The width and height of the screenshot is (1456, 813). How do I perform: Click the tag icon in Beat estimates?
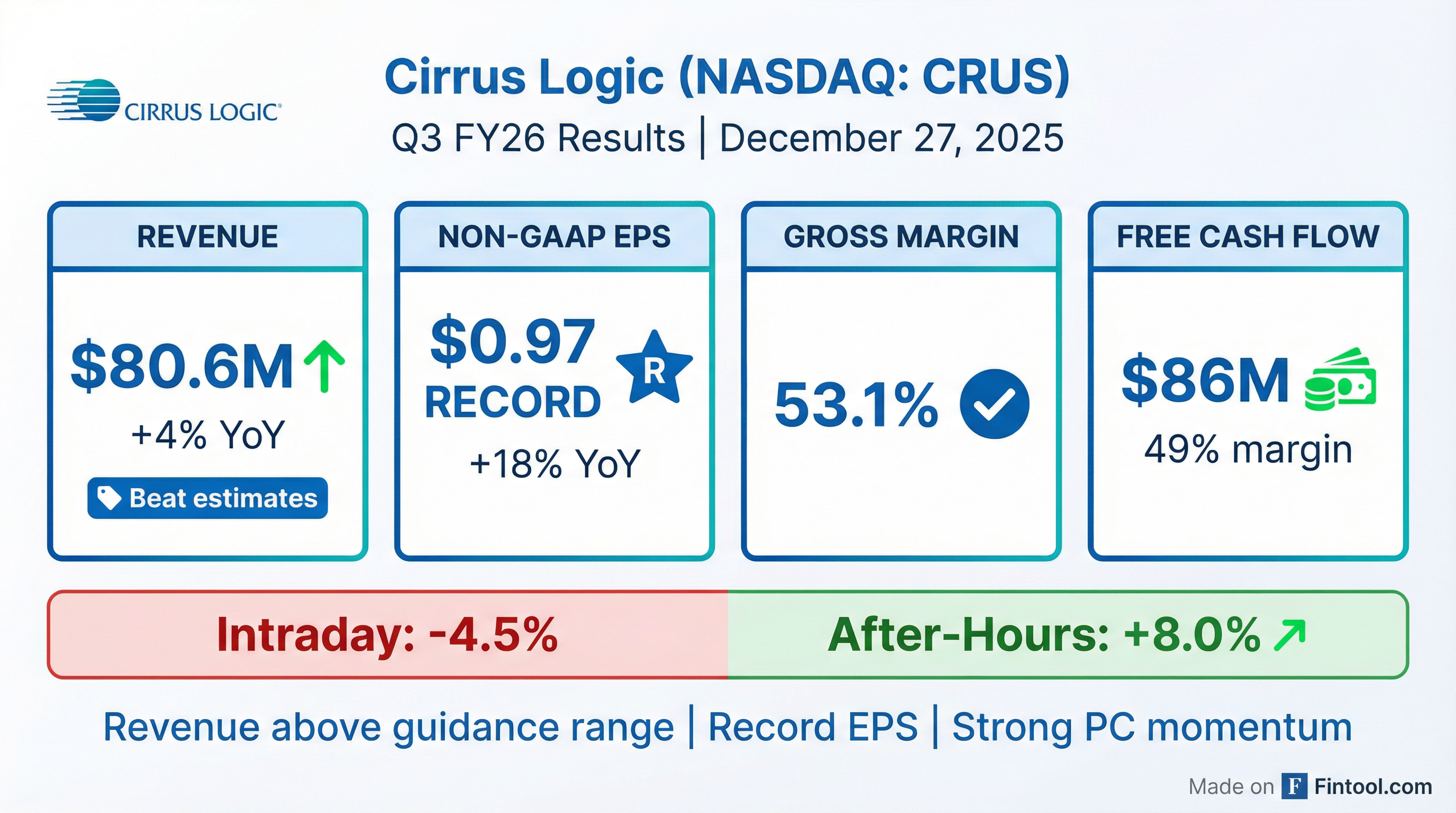coord(108,498)
